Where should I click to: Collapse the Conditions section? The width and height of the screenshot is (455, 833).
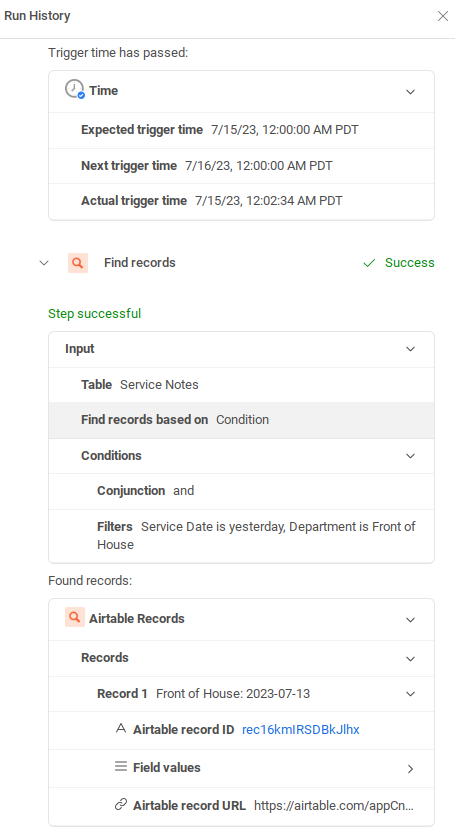pos(410,456)
